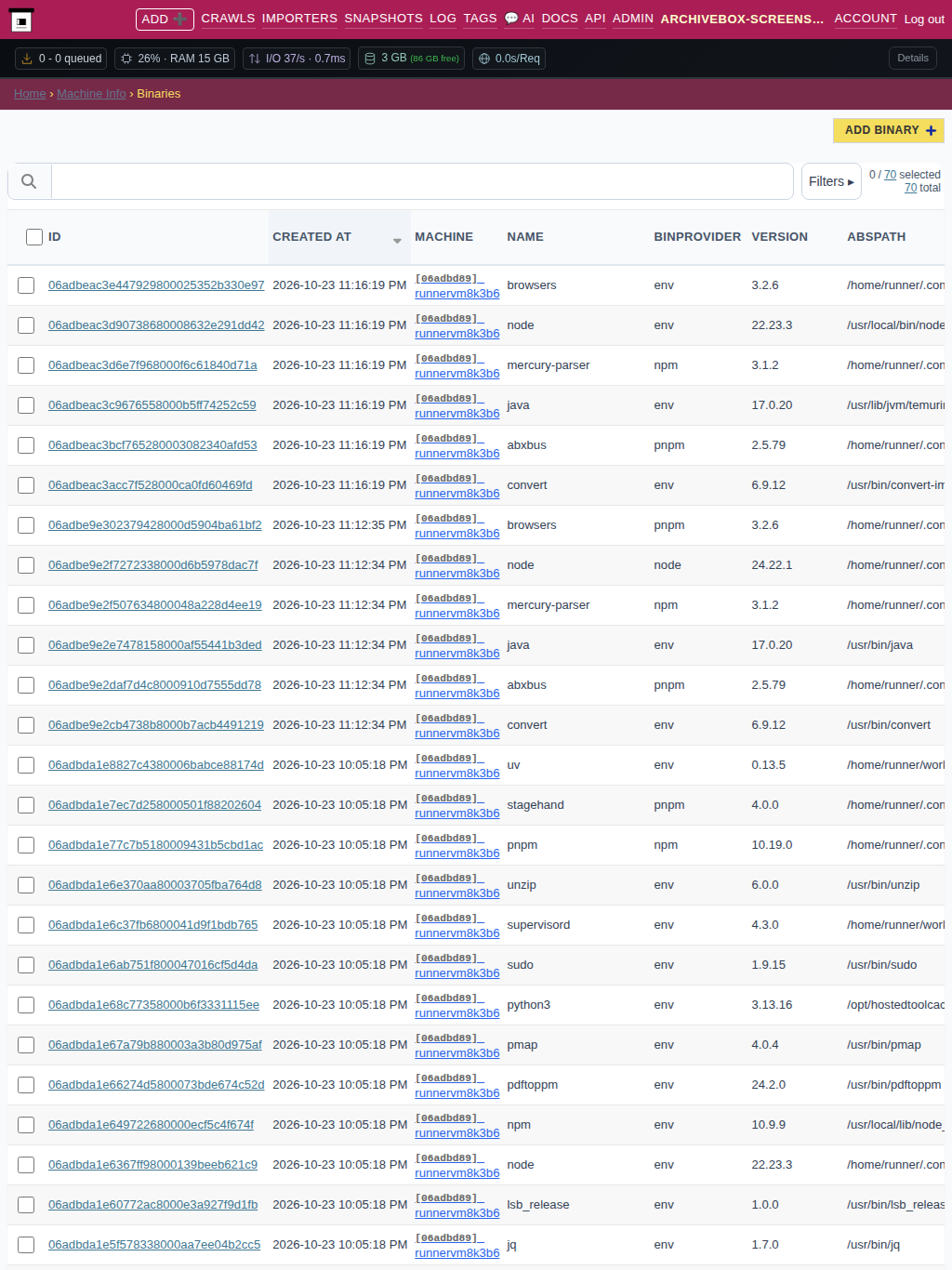Select the checkbox for the mercury-parser row ending 40d71a
Viewport: 952px width, 1270px height.
26,365
